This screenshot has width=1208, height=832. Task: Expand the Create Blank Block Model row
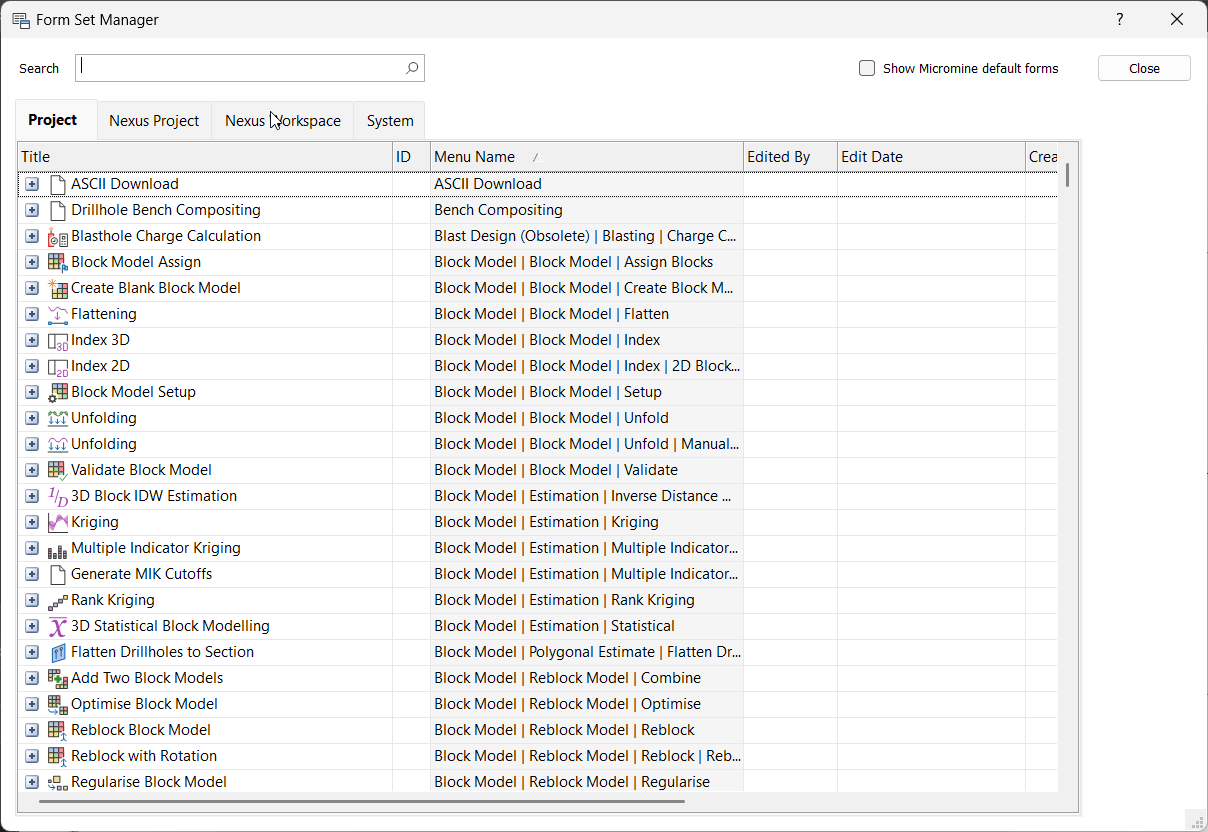32,288
